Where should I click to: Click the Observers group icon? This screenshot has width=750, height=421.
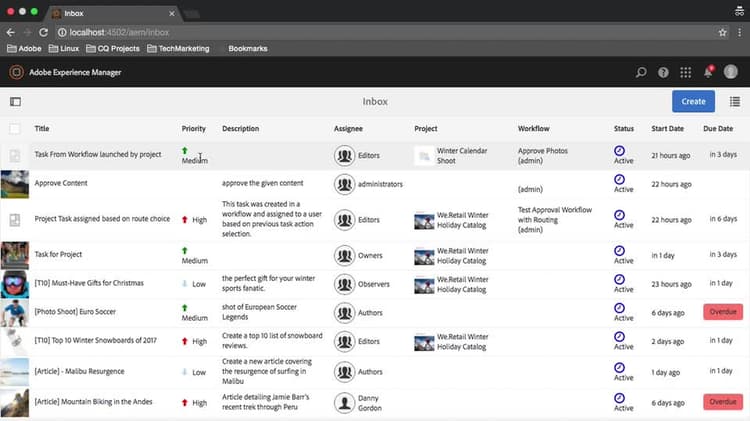[x=344, y=284]
